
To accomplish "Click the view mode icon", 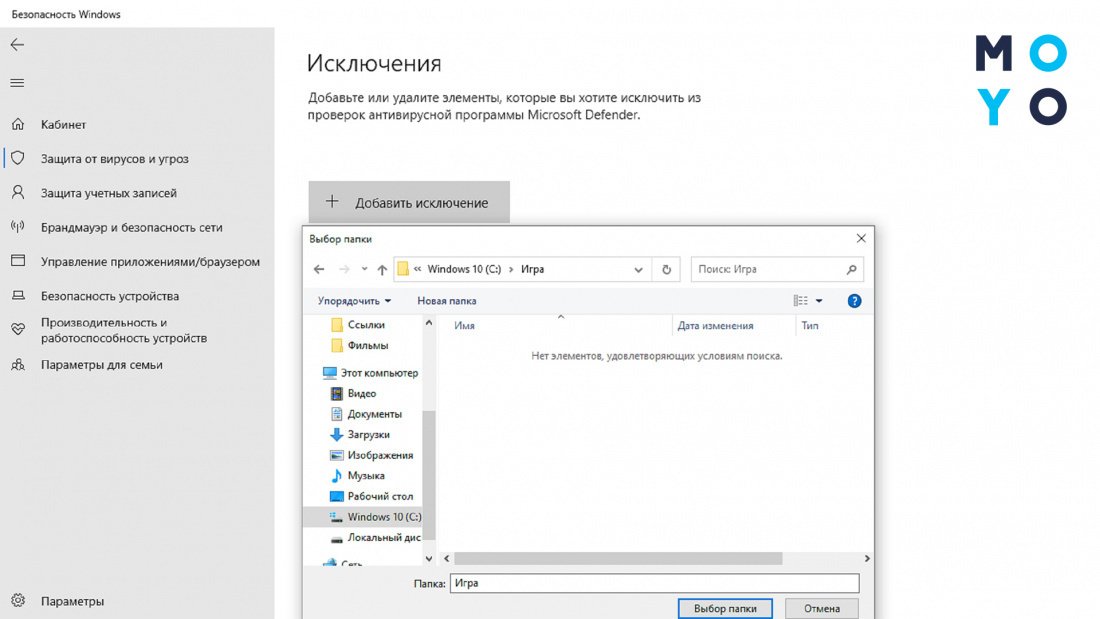I will coord(800,301).
